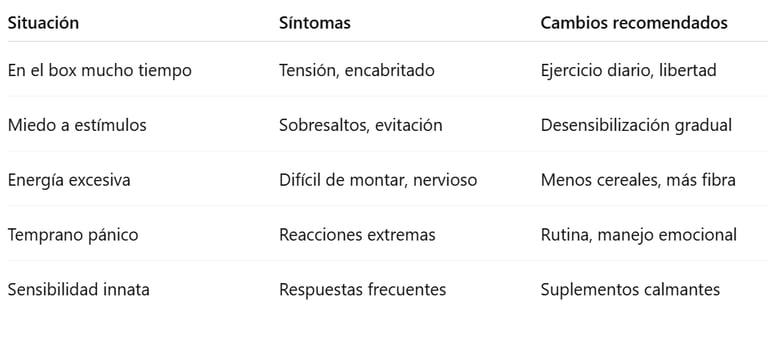Select the 'Tensión, encabritado' cell

[357, 71]
